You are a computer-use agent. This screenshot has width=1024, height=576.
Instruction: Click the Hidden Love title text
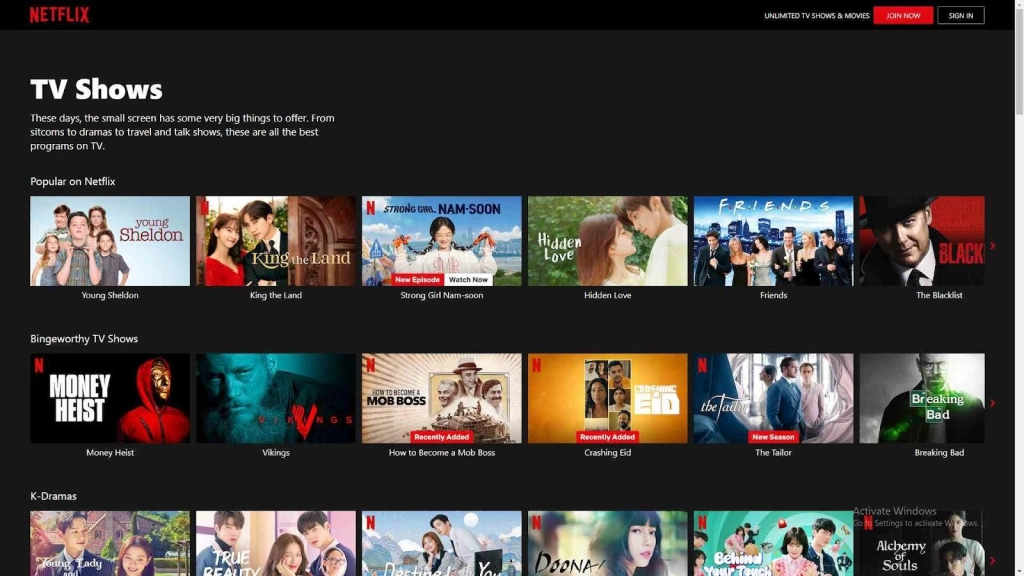click(x=607, y=295)
